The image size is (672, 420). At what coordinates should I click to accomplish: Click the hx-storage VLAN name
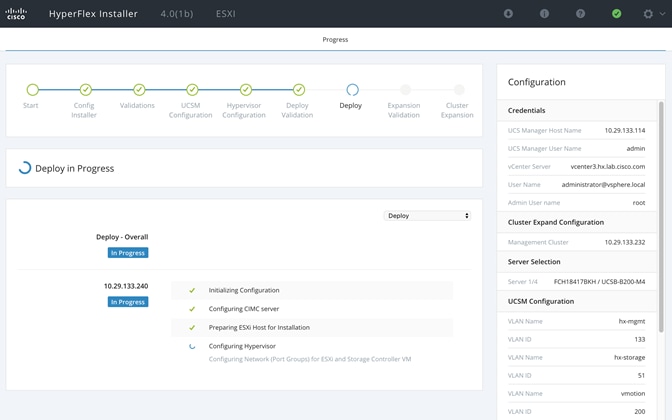tap(629, 357)
